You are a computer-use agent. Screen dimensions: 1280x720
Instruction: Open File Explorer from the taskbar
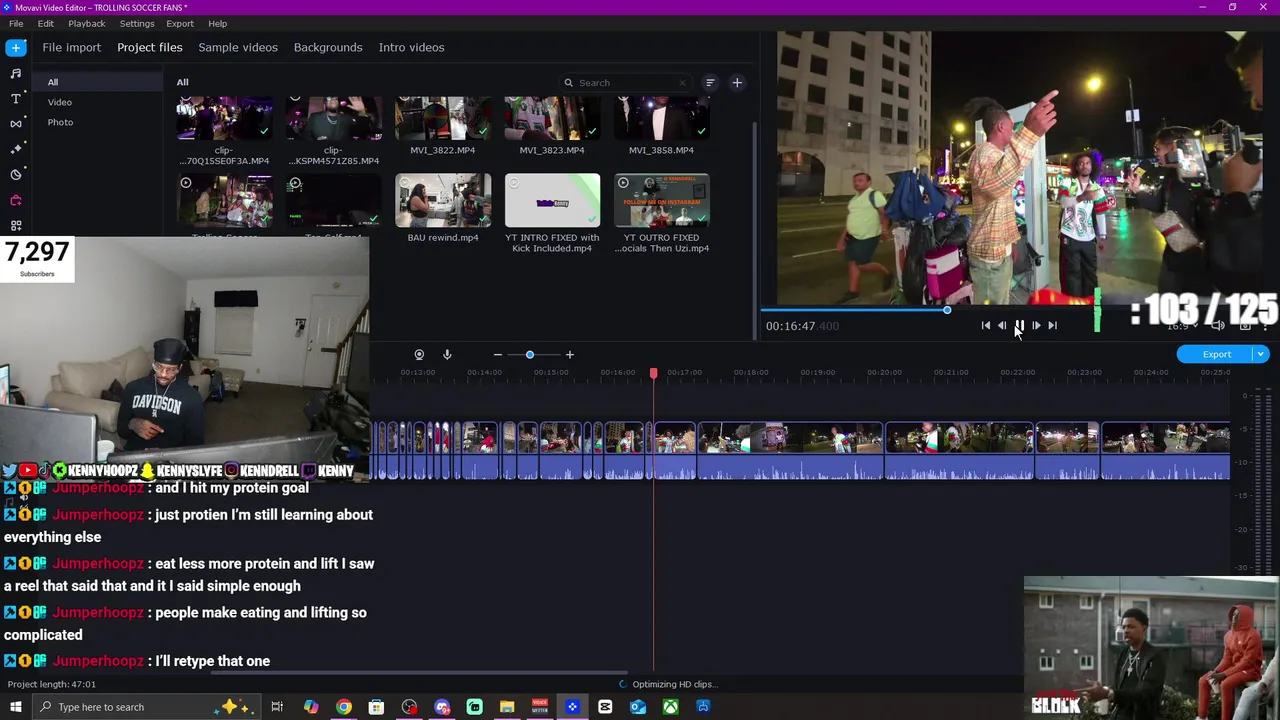point(507,707)
